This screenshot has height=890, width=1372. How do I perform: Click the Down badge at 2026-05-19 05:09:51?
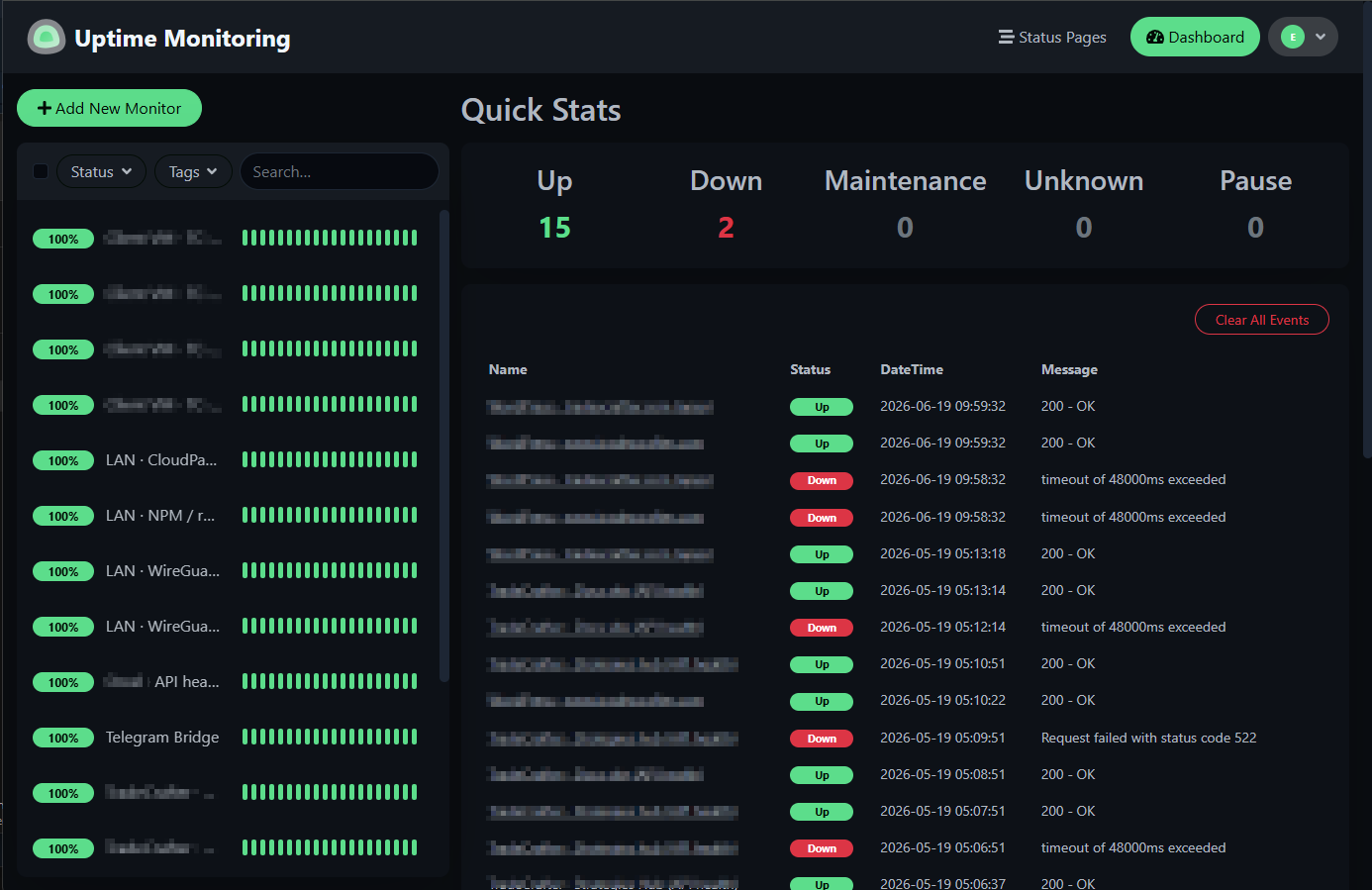822,739
